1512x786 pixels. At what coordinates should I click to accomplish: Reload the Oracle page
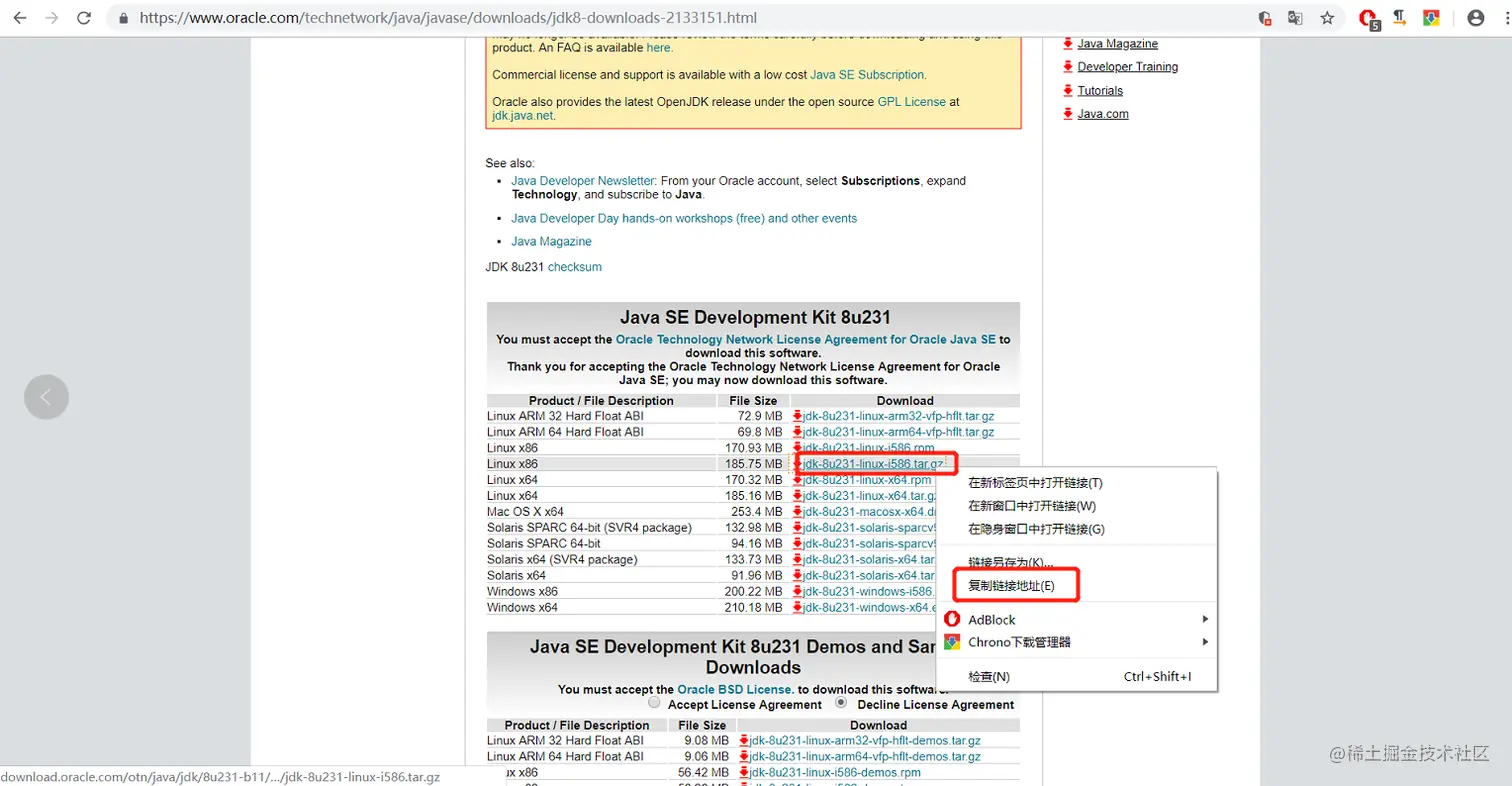[84, 18]
